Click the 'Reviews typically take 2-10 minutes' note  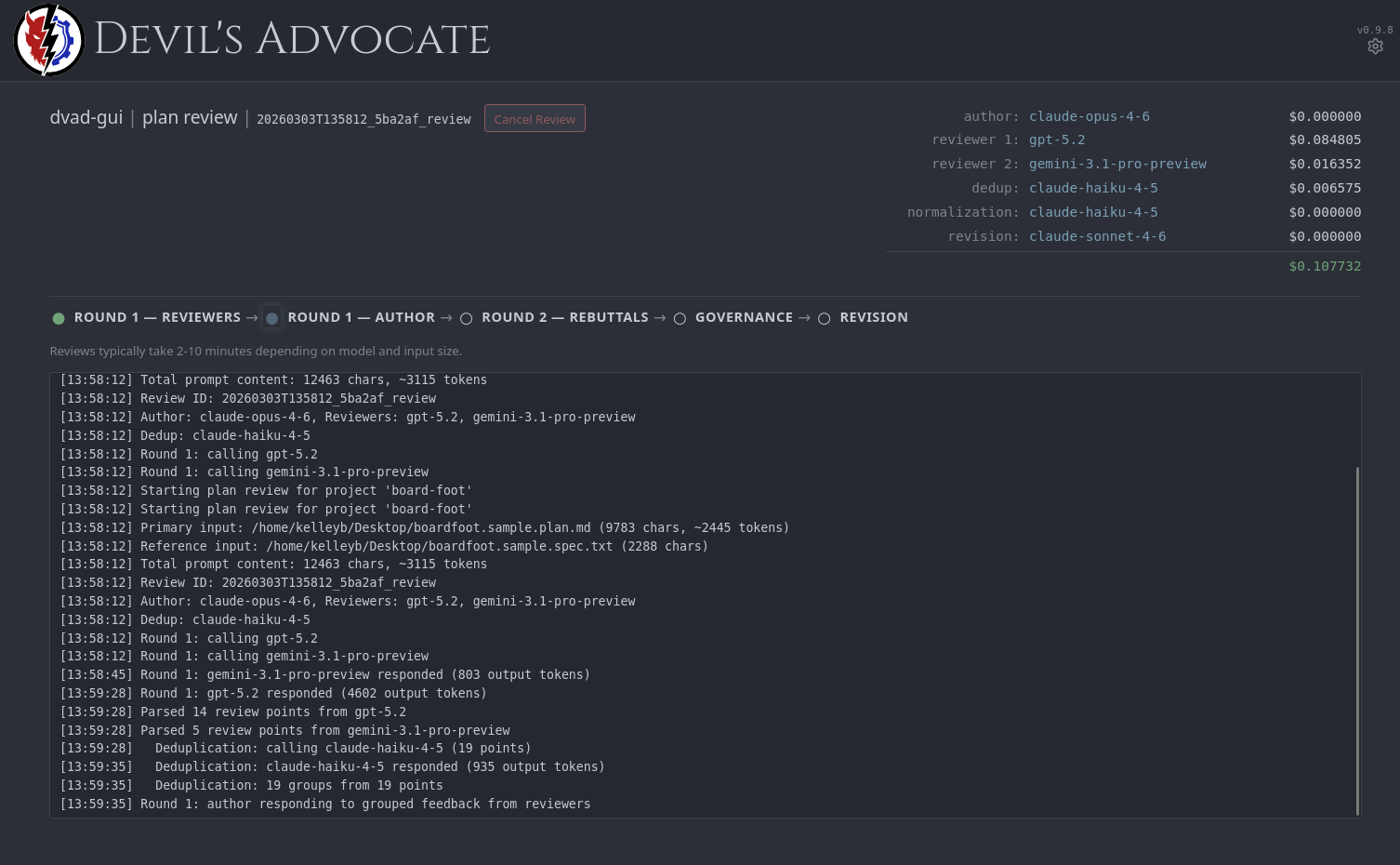(x=256, y=351)
